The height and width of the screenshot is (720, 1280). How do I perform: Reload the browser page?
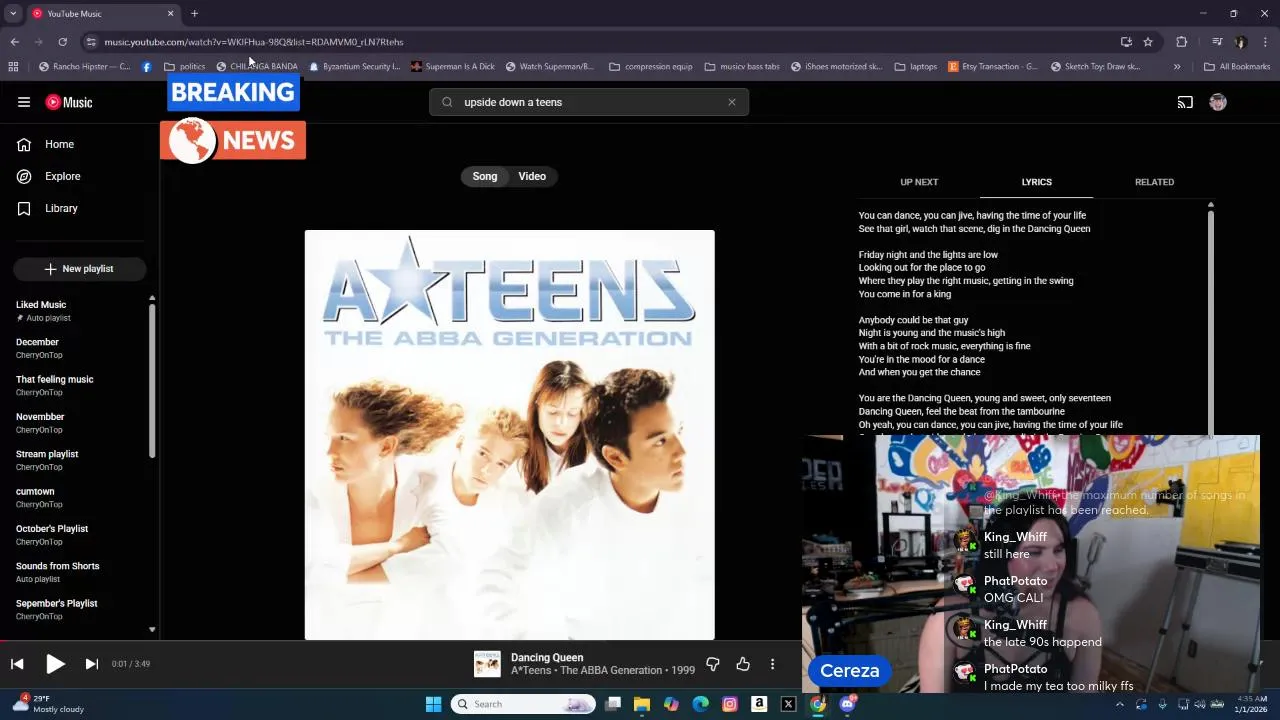[62, 42]
